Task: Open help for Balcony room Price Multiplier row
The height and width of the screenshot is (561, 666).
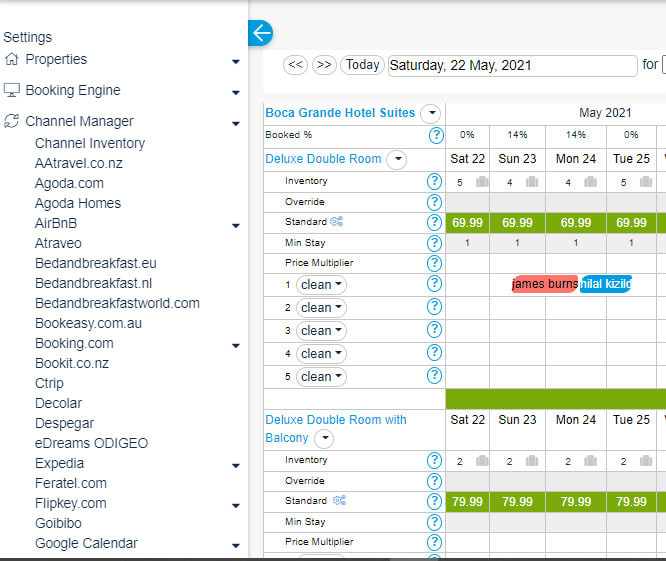Action: click(x=434, y=542)
